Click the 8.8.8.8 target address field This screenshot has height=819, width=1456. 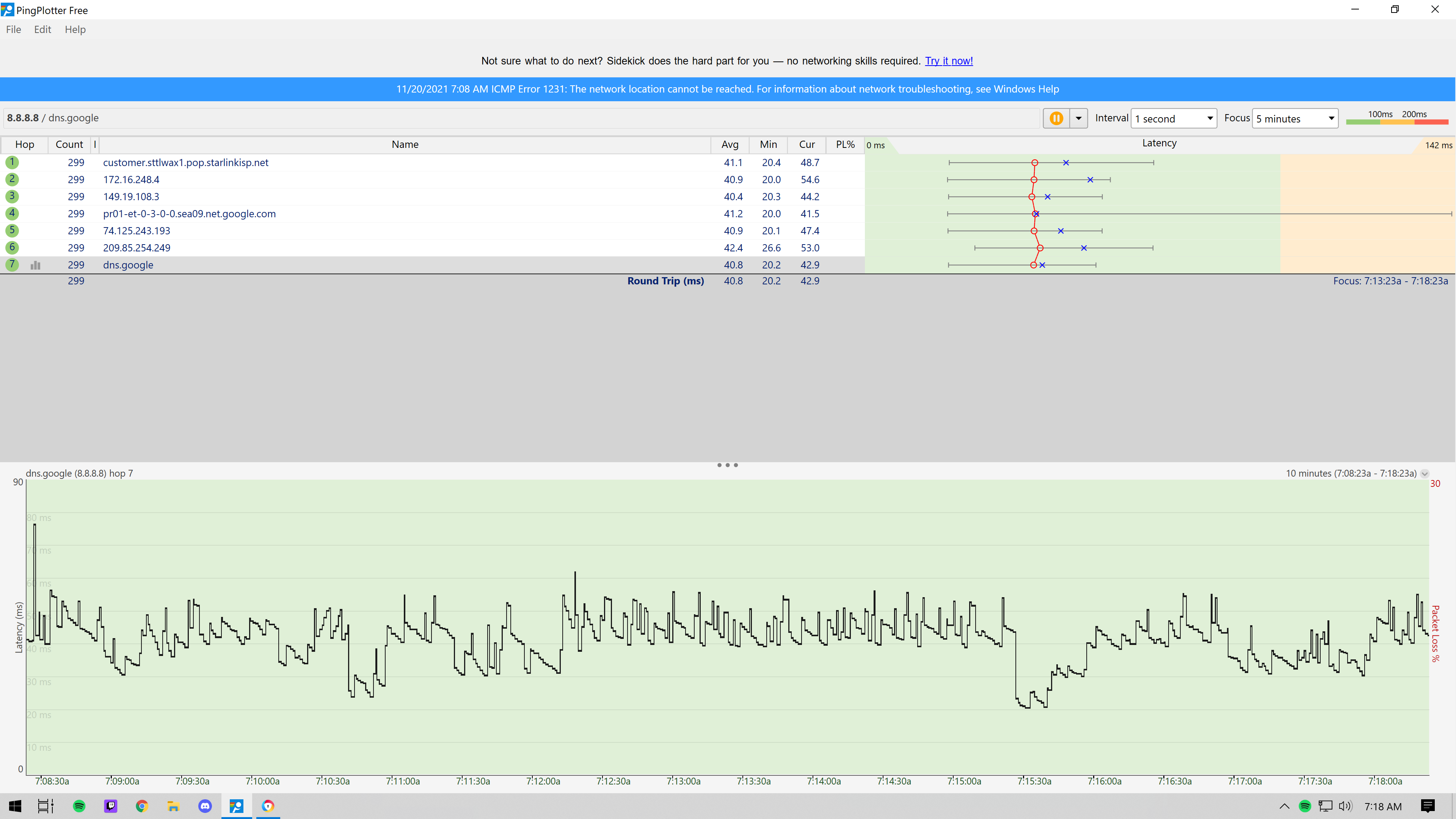click(23, 118)
